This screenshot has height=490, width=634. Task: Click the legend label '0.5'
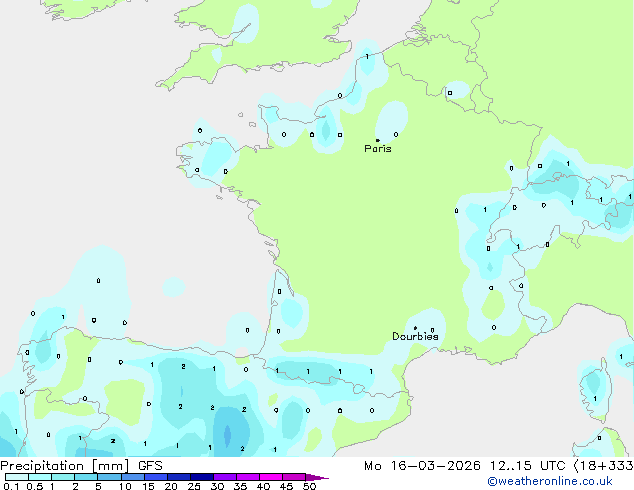[x=35, y=486]
